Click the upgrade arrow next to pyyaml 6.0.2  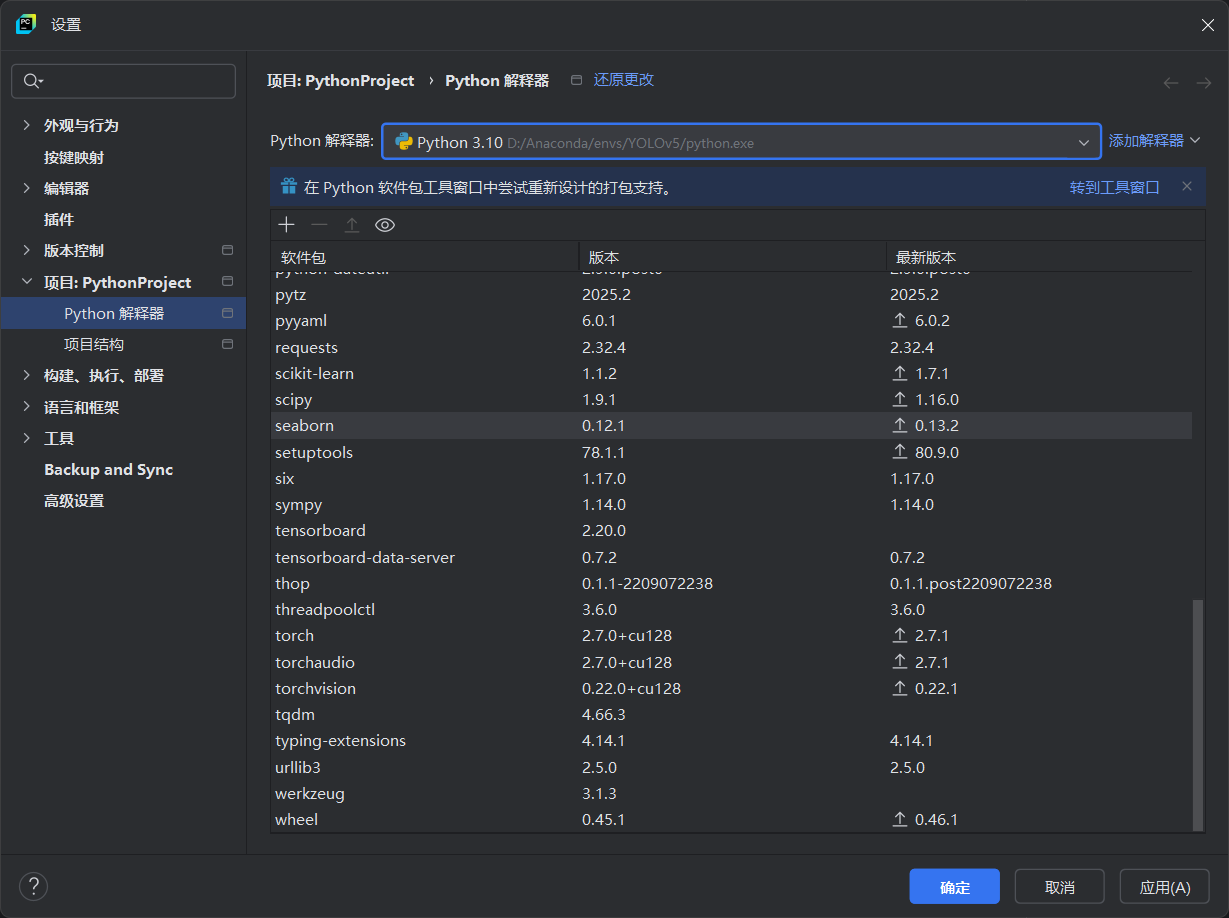point(900,321)
